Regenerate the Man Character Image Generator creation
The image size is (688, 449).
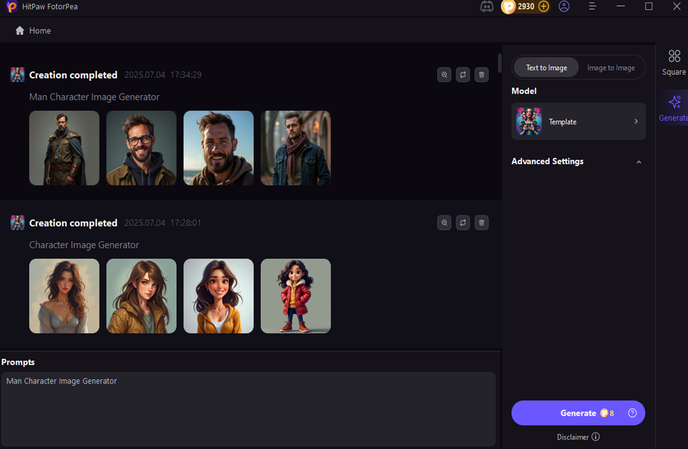click(463, 75)
